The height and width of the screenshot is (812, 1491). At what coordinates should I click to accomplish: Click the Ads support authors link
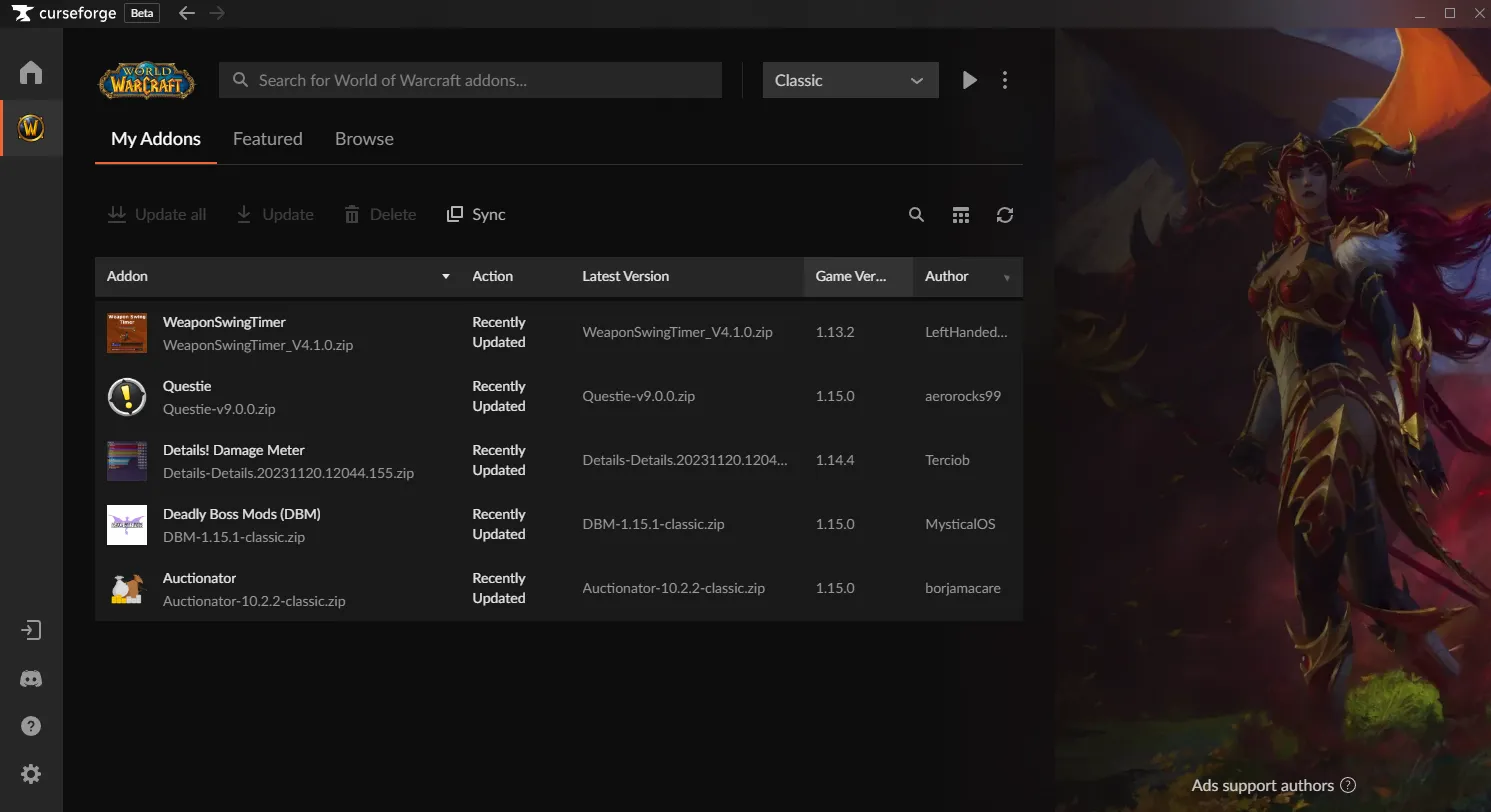(1262, 785)
